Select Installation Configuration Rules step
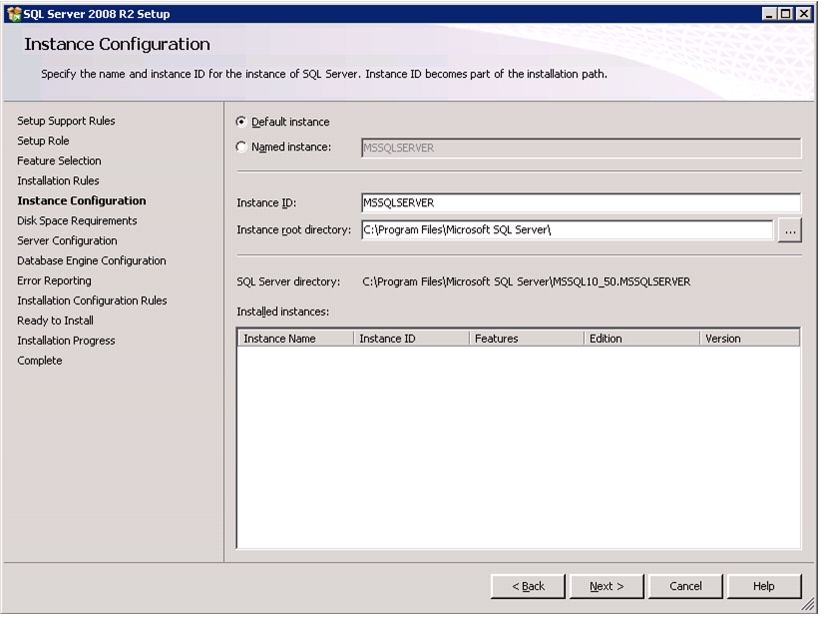The image size is (827, 640). click(x=92, y=301)
